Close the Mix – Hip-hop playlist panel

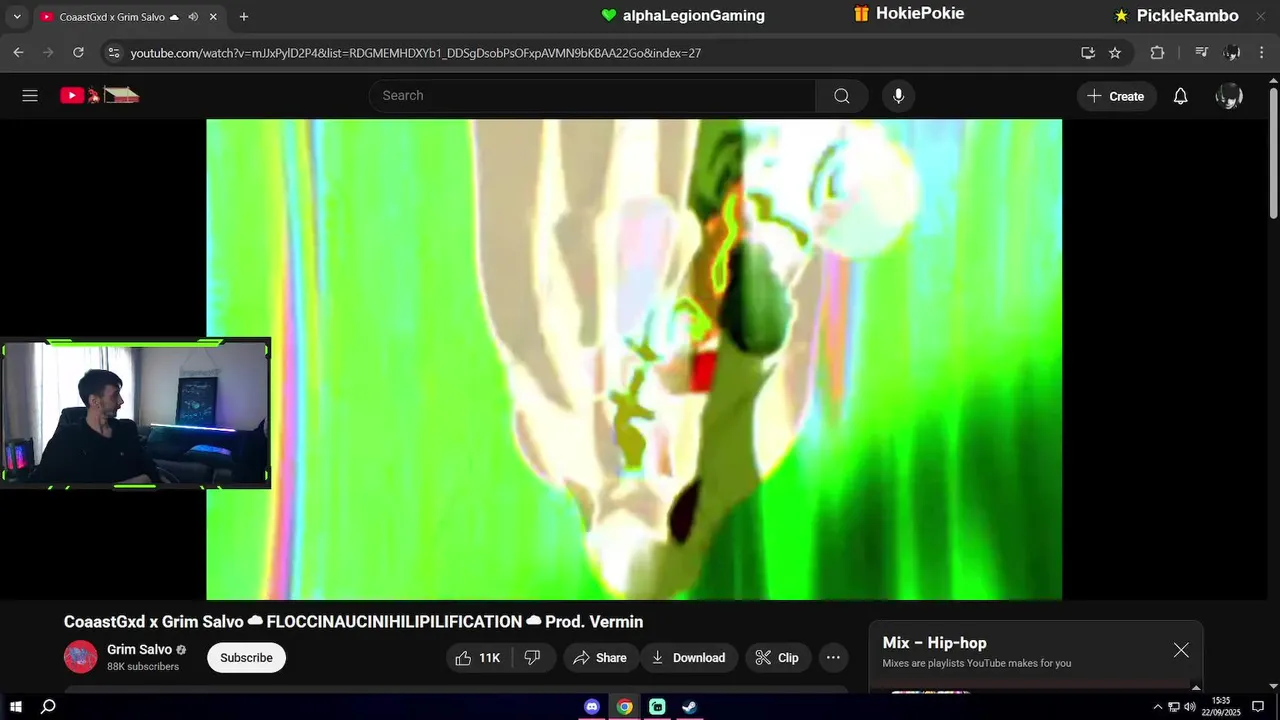click(x=1181, y=650)
